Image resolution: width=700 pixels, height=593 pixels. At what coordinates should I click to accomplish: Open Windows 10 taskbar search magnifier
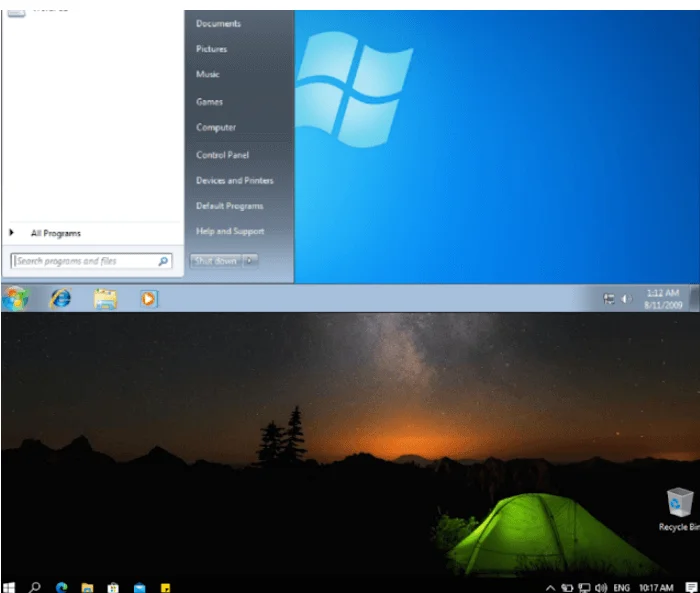[35, 587]
